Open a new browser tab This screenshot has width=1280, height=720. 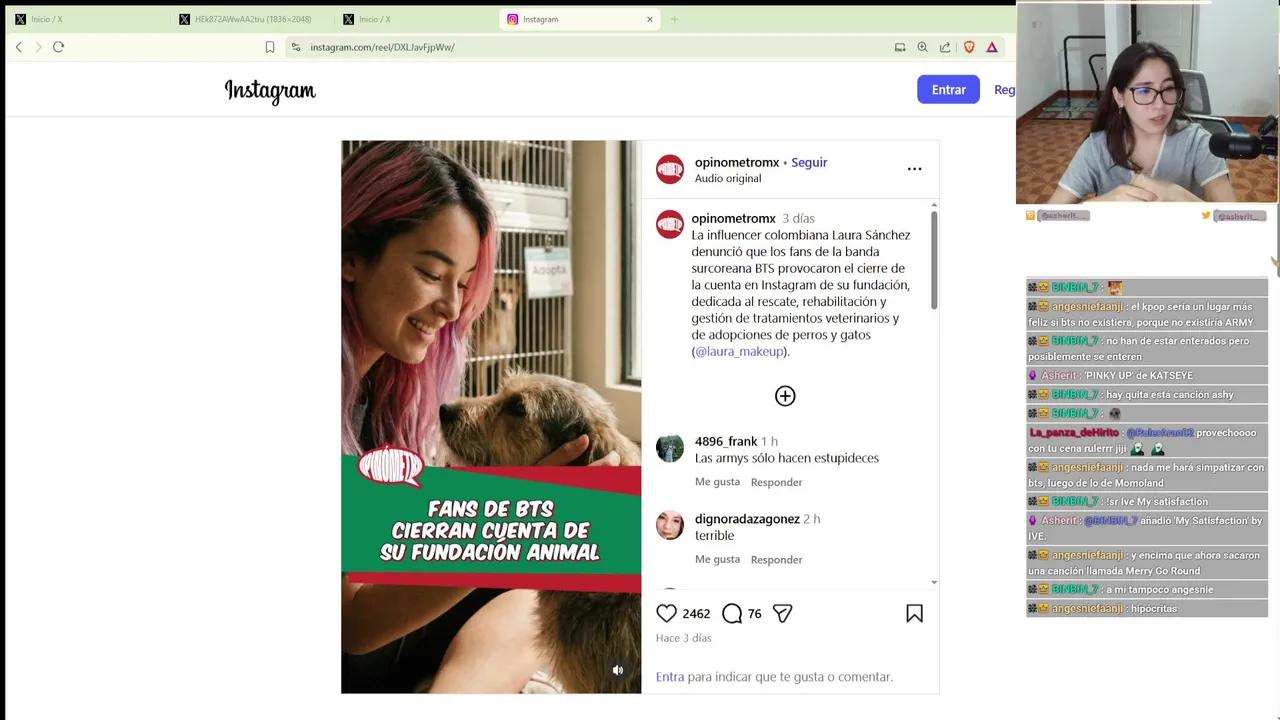[x=674, y=19]
